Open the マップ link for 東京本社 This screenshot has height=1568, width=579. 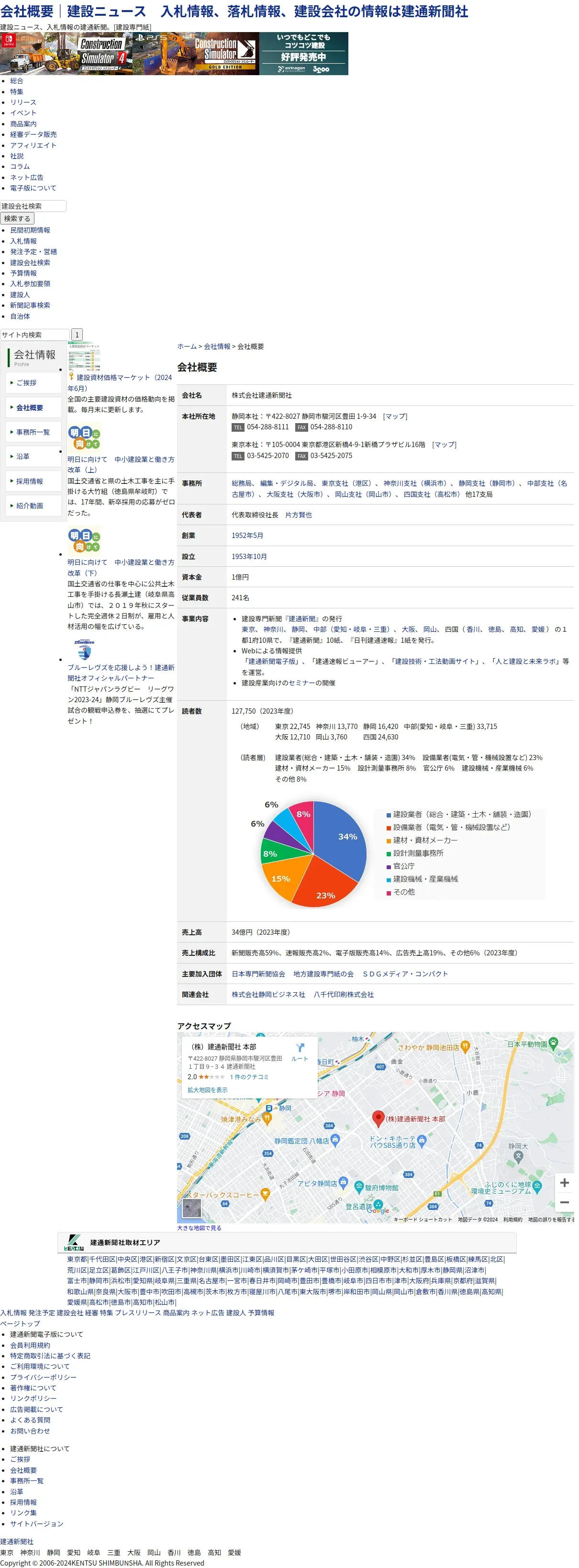tap(445, 445)
